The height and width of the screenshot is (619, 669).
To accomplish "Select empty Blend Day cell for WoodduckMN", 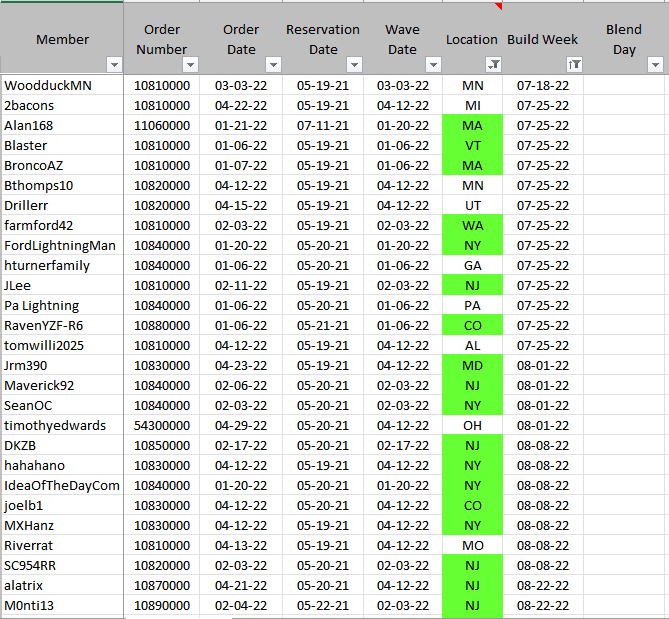I will tap(625, 86).
